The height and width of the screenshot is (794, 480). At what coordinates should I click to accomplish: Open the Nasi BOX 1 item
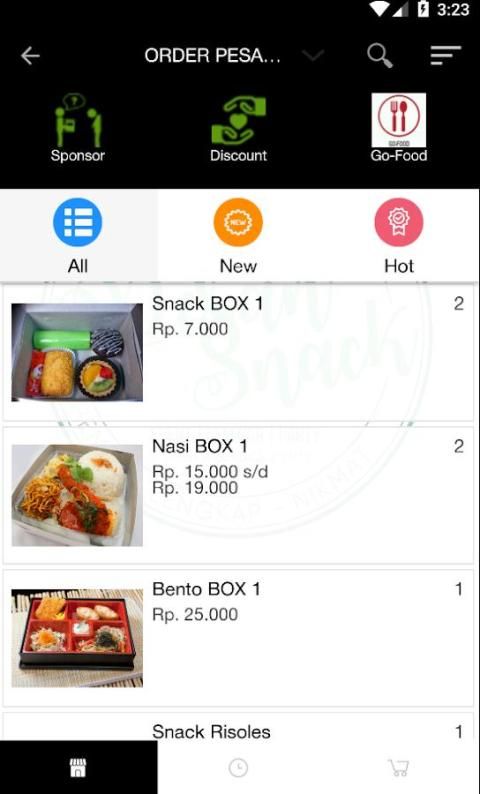(x=238, y=495)
